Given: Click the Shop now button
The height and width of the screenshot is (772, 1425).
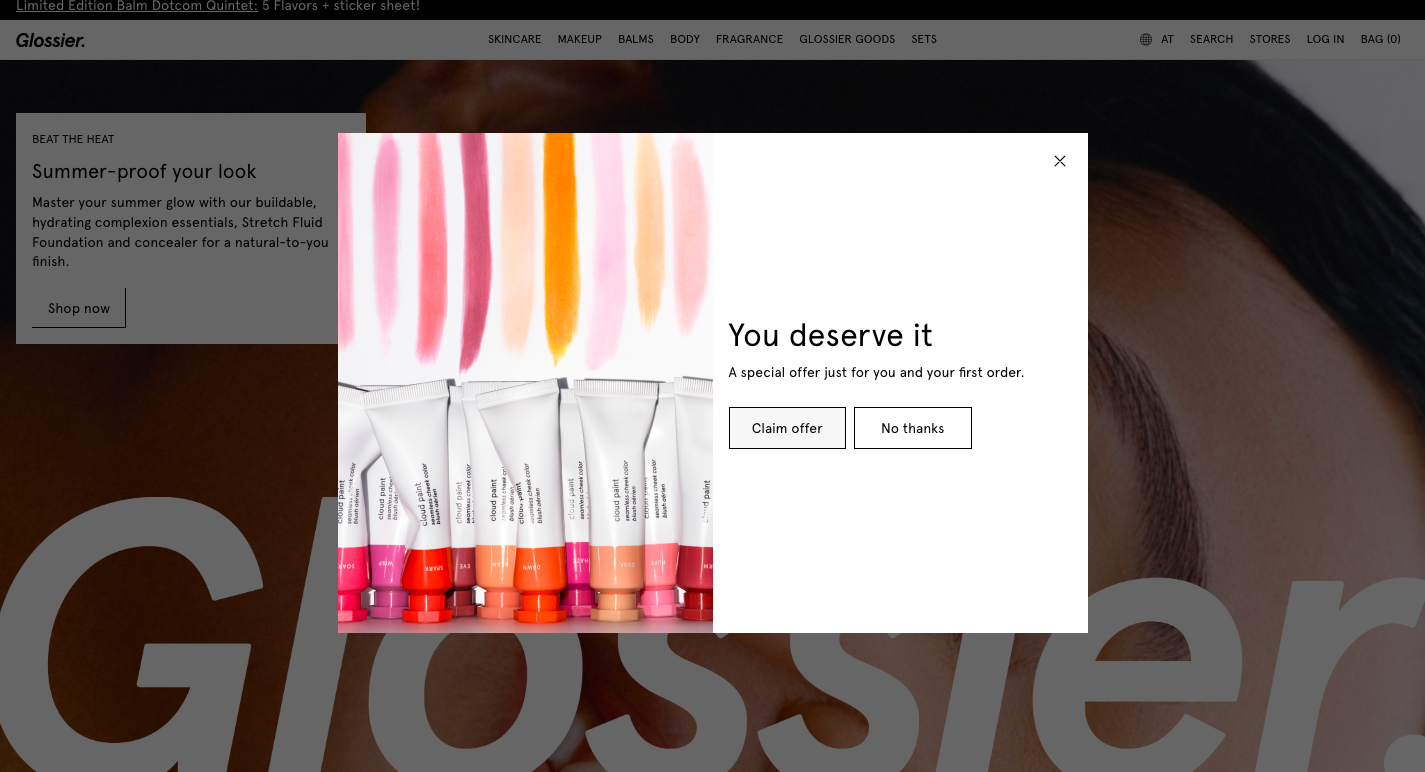Looking at the screenshot, I should click(79, 308).
